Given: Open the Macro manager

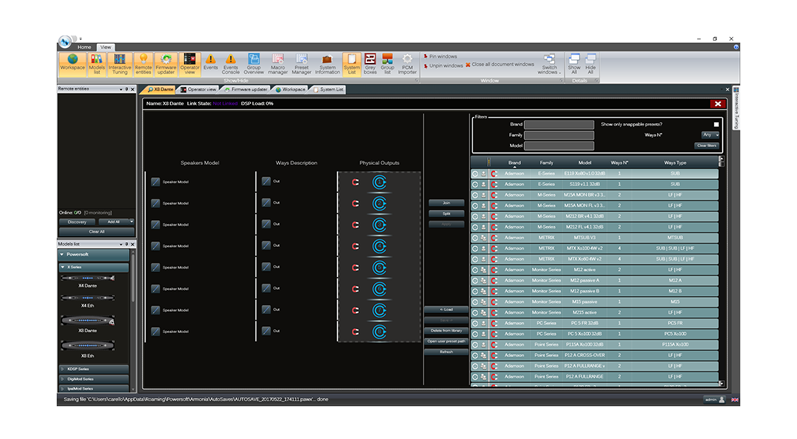Looking at the screenshot, I should [x=278, y=65].
